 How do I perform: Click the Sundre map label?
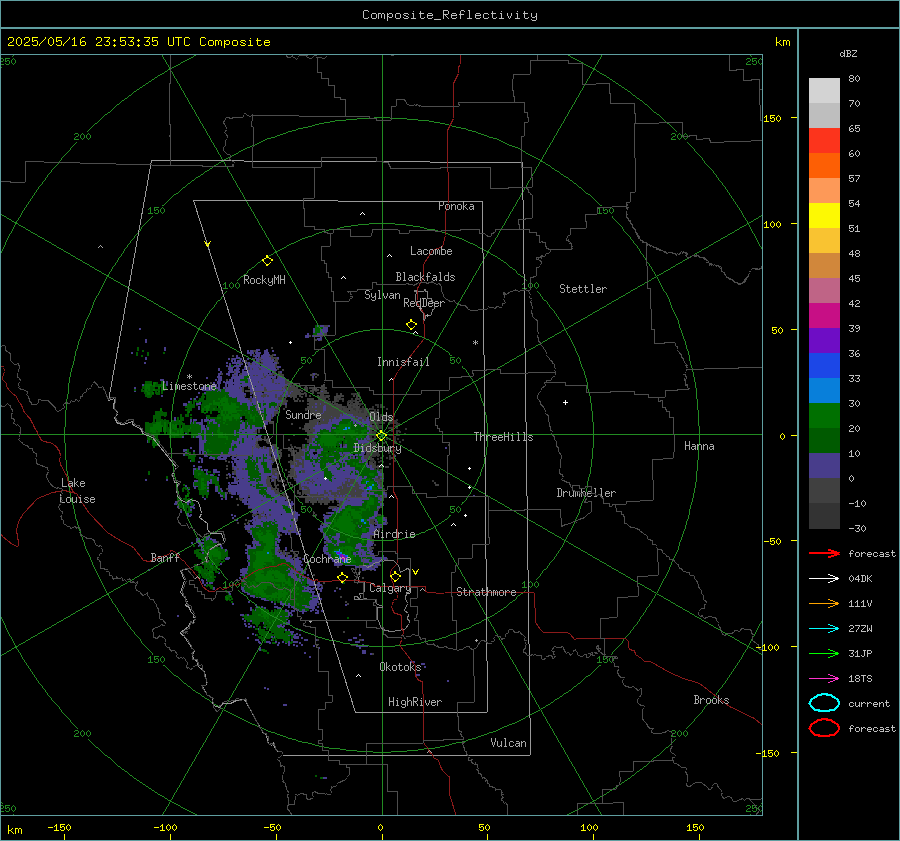(303, 414)
